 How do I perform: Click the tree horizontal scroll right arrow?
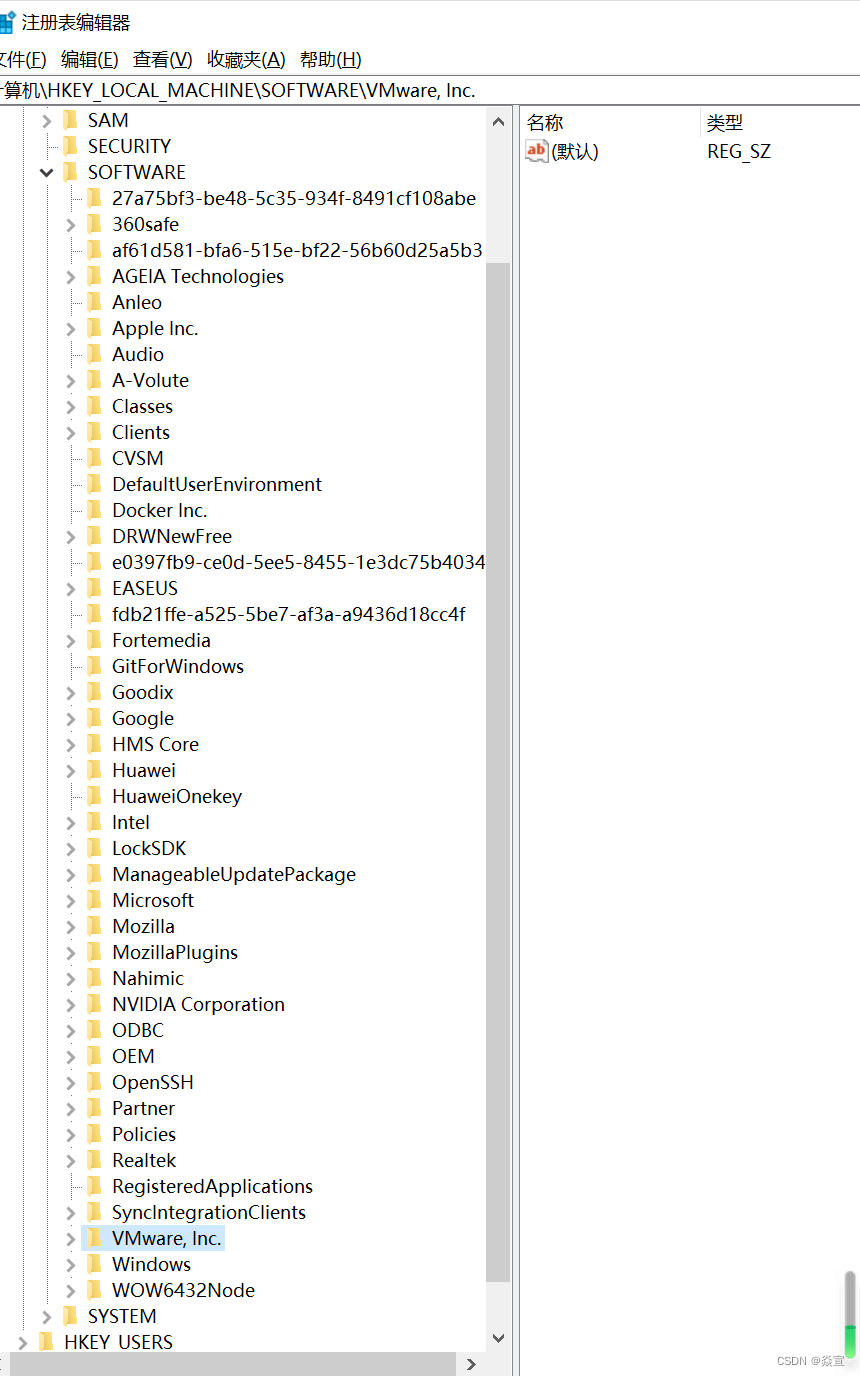(x=472, y=1364)
